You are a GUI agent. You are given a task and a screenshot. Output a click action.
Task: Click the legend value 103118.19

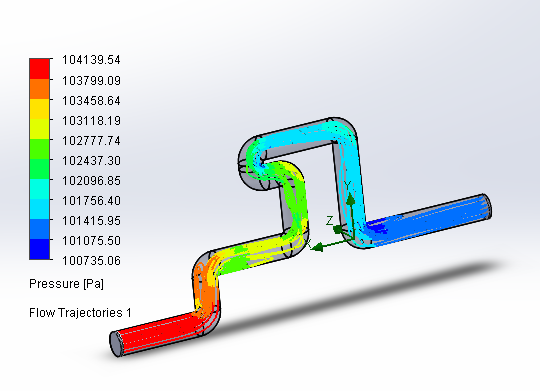[91, 121]
